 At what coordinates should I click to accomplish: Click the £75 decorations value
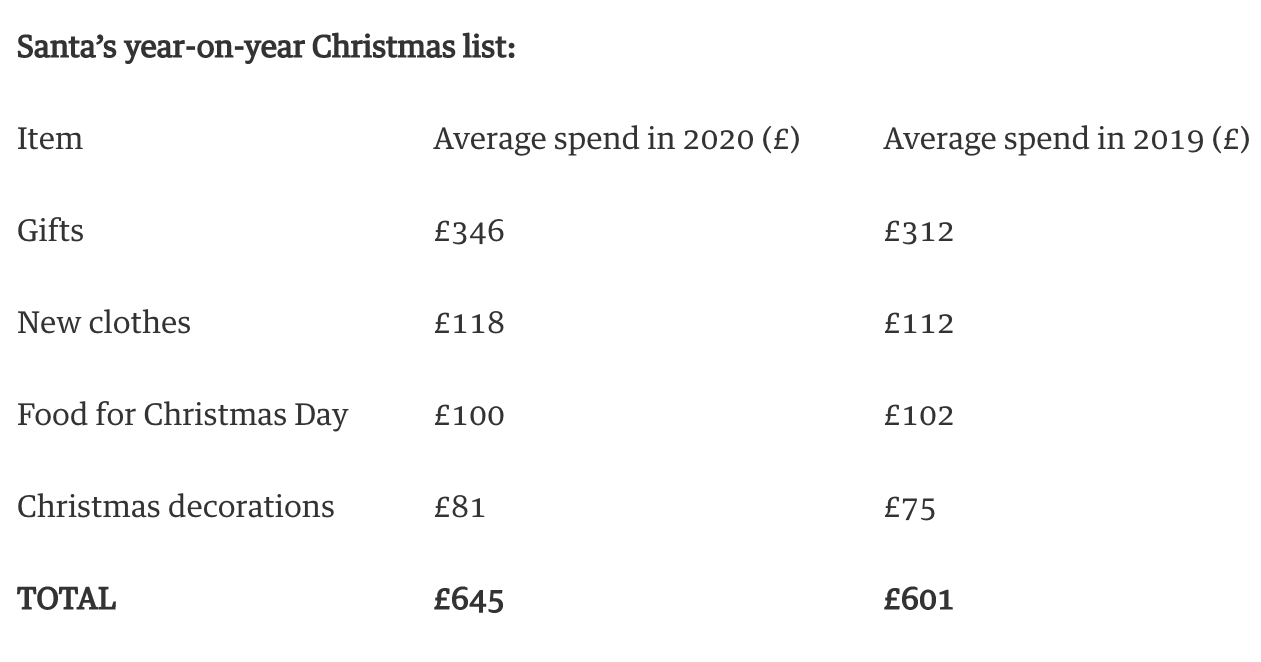point(910,507)
